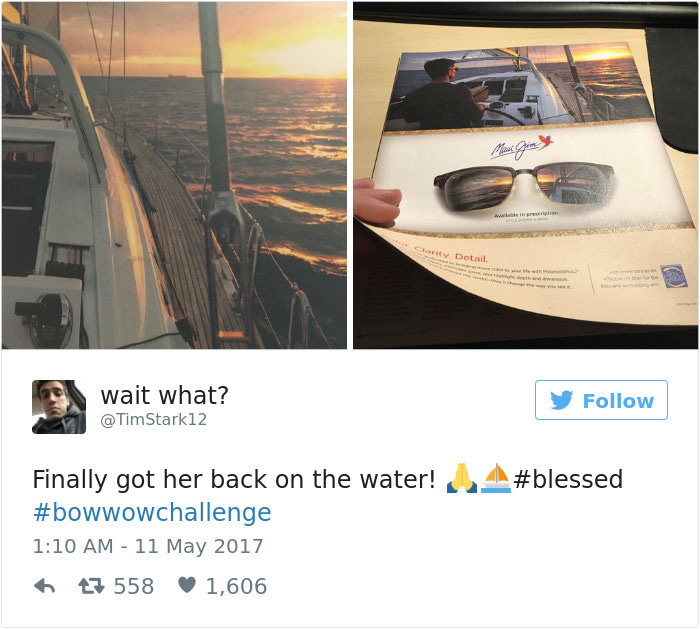Open the #bowwowchallenge hashtag

[152, 512]
